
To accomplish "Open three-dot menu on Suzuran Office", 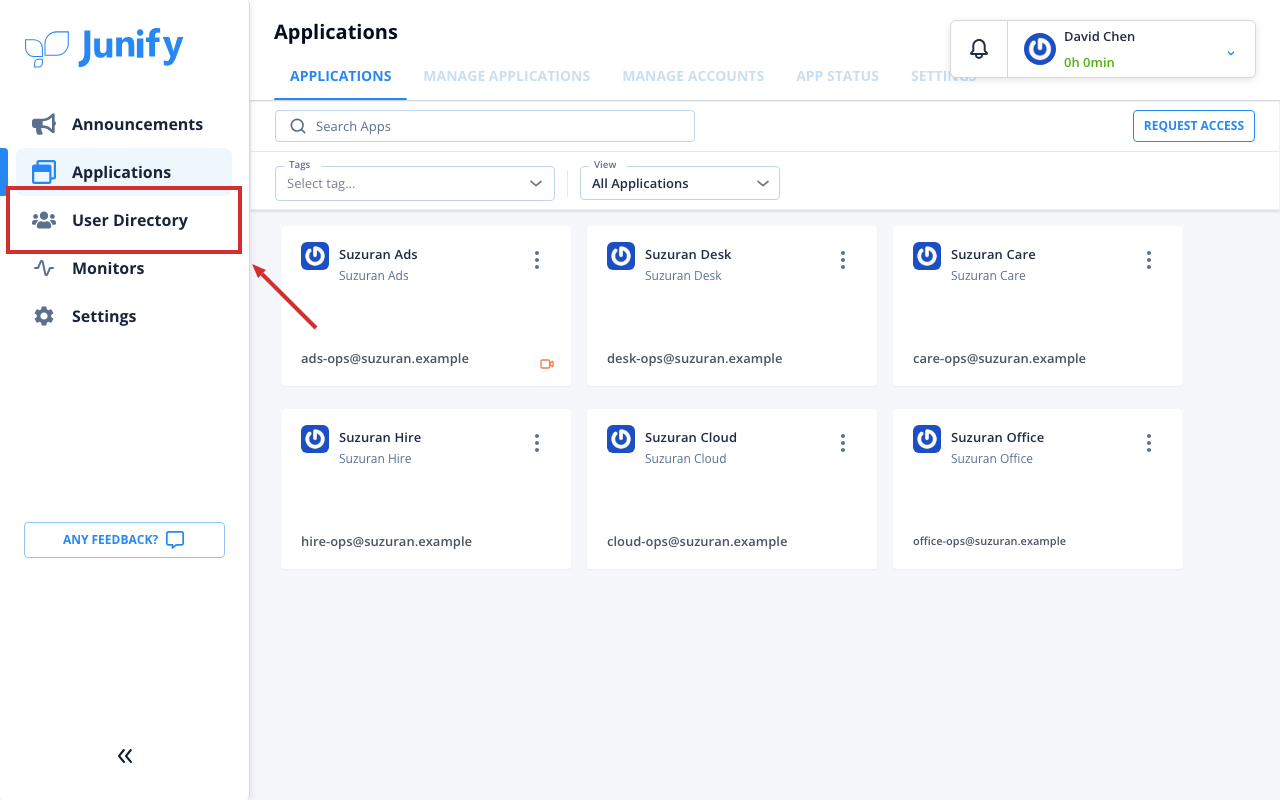I will point(1149,443).
